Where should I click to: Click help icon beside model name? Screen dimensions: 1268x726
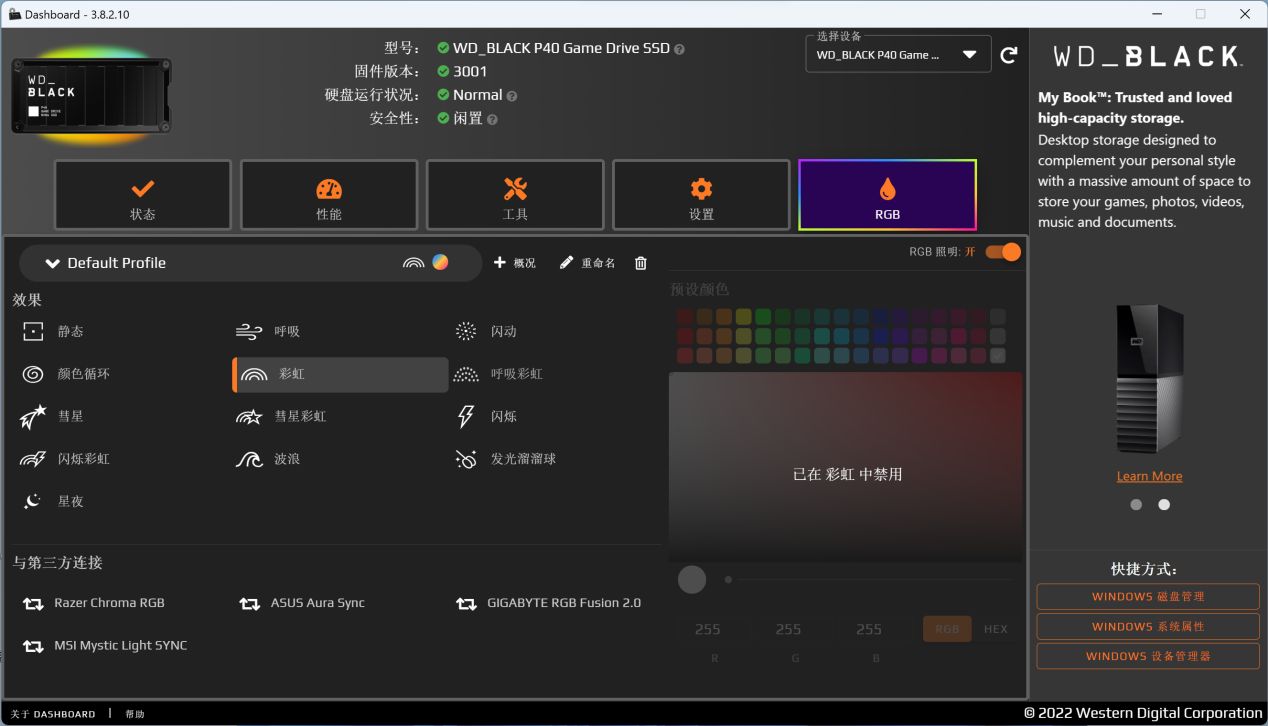680,49
